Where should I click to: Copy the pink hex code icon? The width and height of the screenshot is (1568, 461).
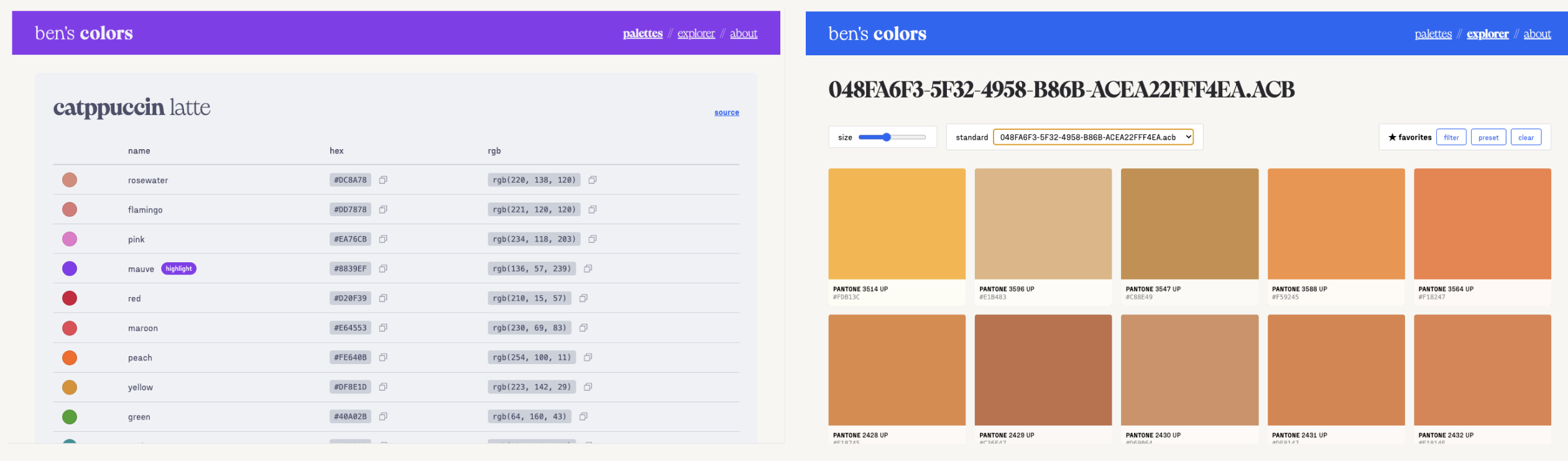pos(383,239)
